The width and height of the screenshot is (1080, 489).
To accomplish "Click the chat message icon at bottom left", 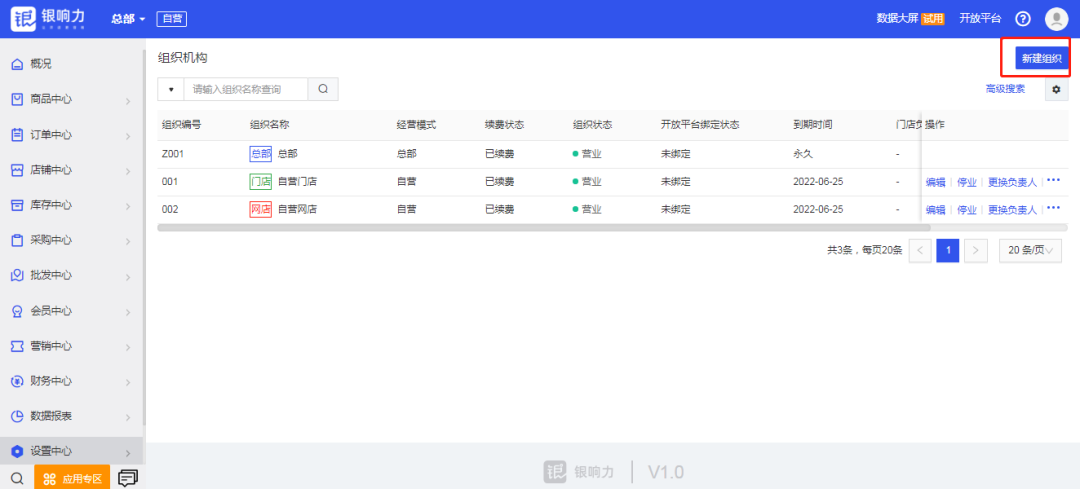I will click(x=127, y=478).
